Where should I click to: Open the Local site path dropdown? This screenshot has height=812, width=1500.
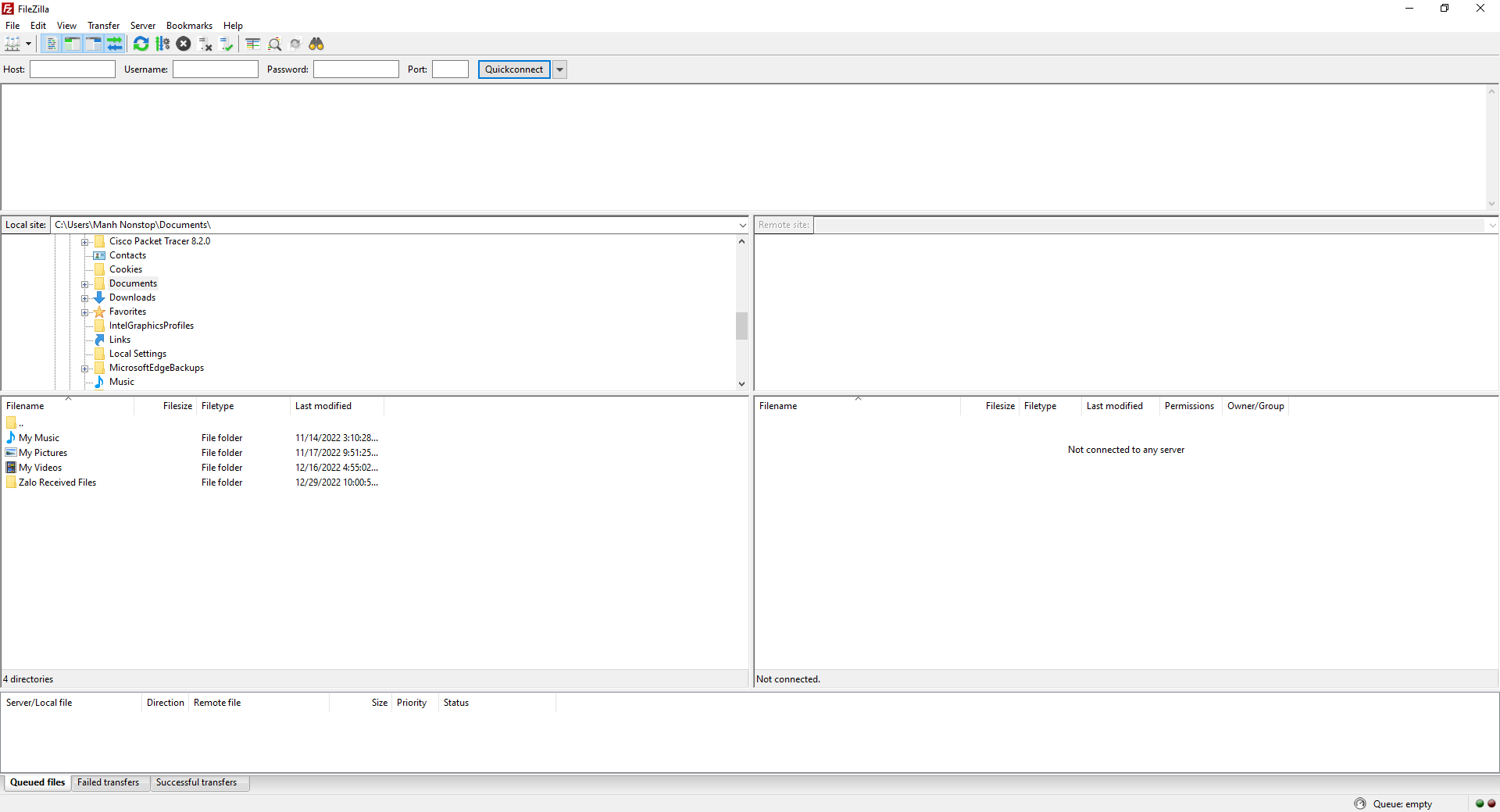coord(742,225)
